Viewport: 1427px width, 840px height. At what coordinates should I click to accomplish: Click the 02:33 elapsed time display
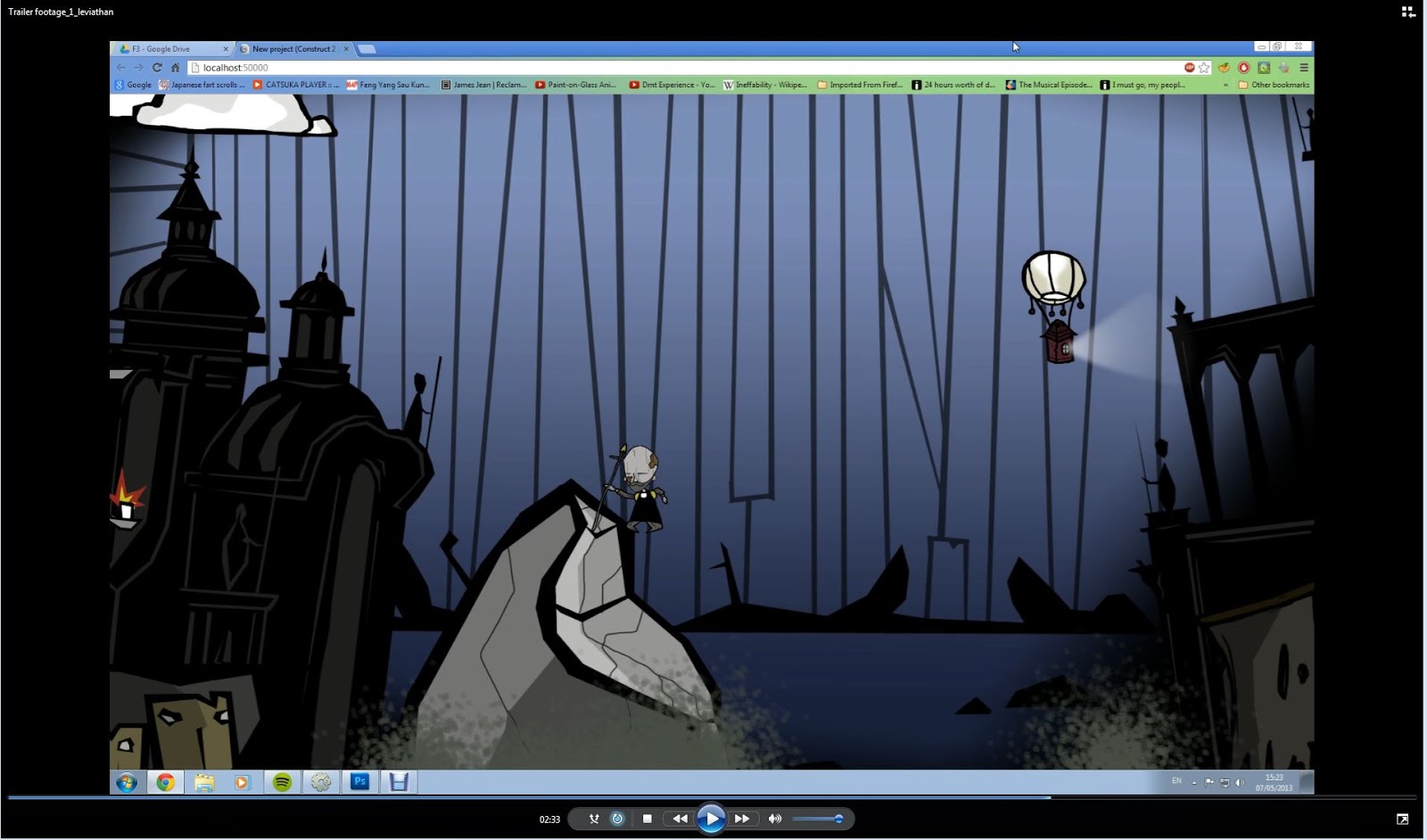tap(549, 819)
